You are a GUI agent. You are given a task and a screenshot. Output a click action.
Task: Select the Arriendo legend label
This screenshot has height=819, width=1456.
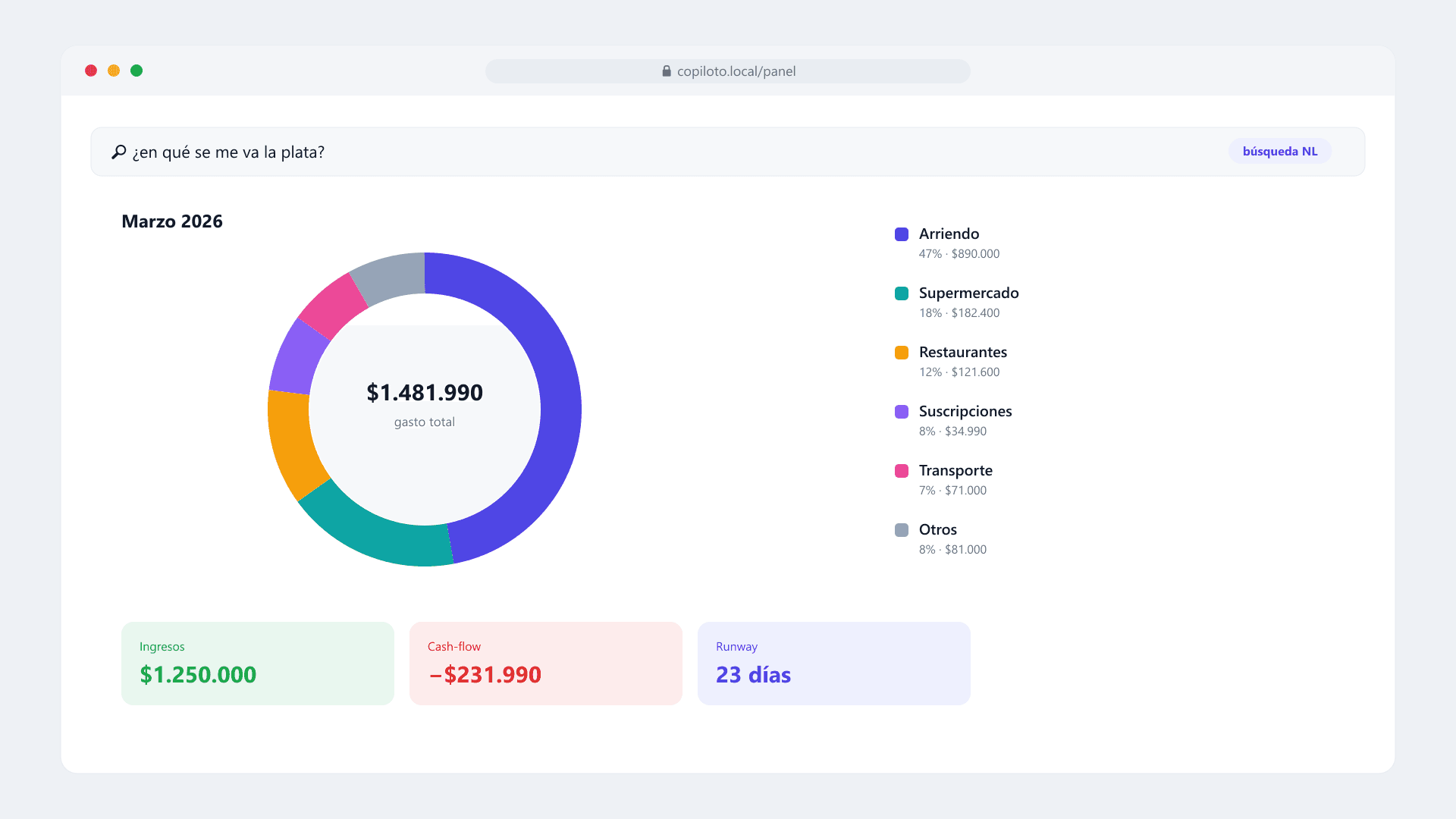coord(949,234)
